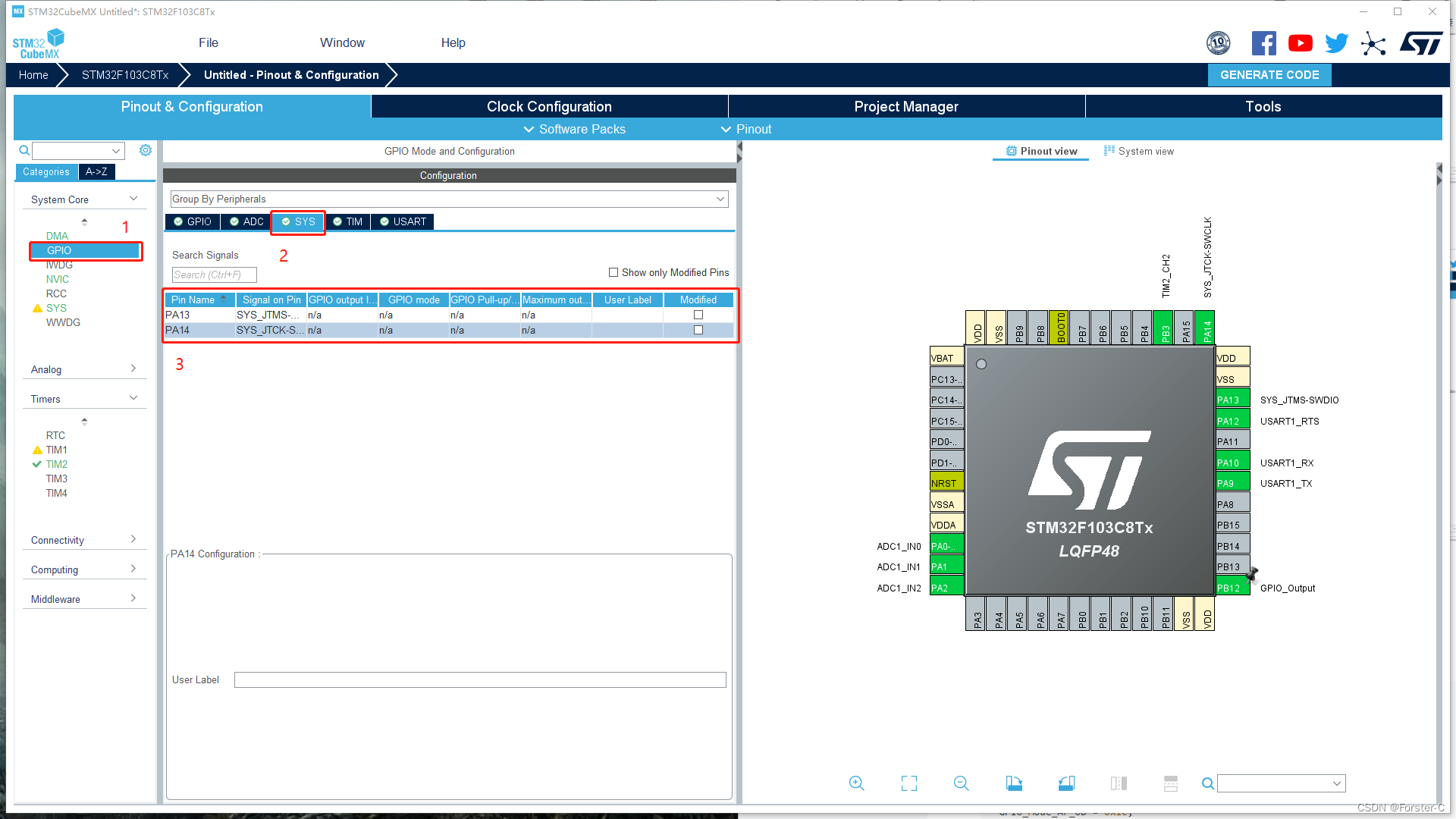
Task: Open the YouTube icon in header
Action: tap(1300, 43)
